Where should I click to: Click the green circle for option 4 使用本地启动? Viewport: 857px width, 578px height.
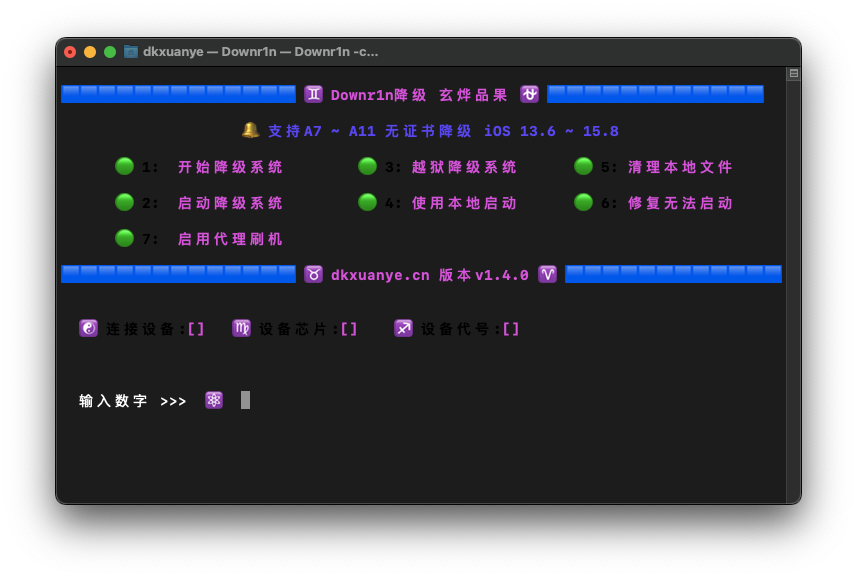pos(367,202)
